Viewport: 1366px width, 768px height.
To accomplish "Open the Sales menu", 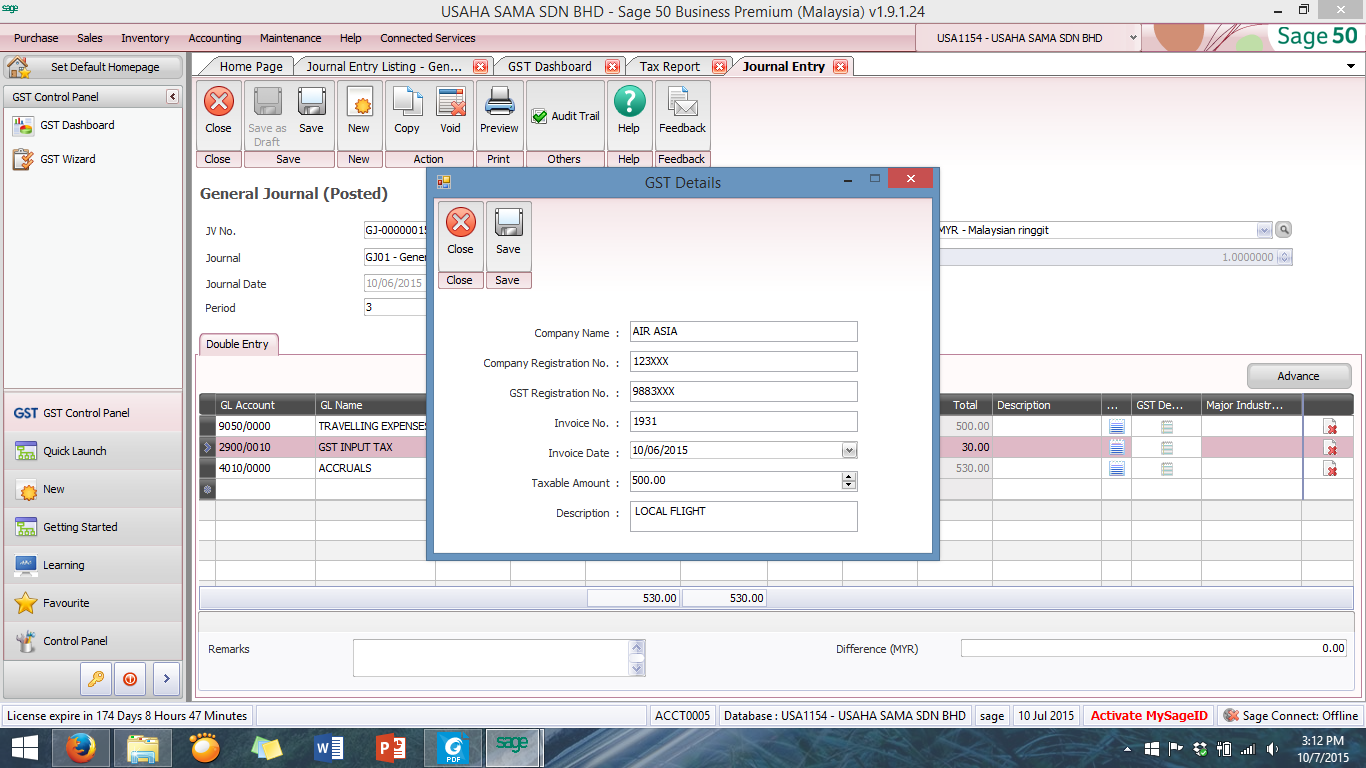I will click(90, 38).
